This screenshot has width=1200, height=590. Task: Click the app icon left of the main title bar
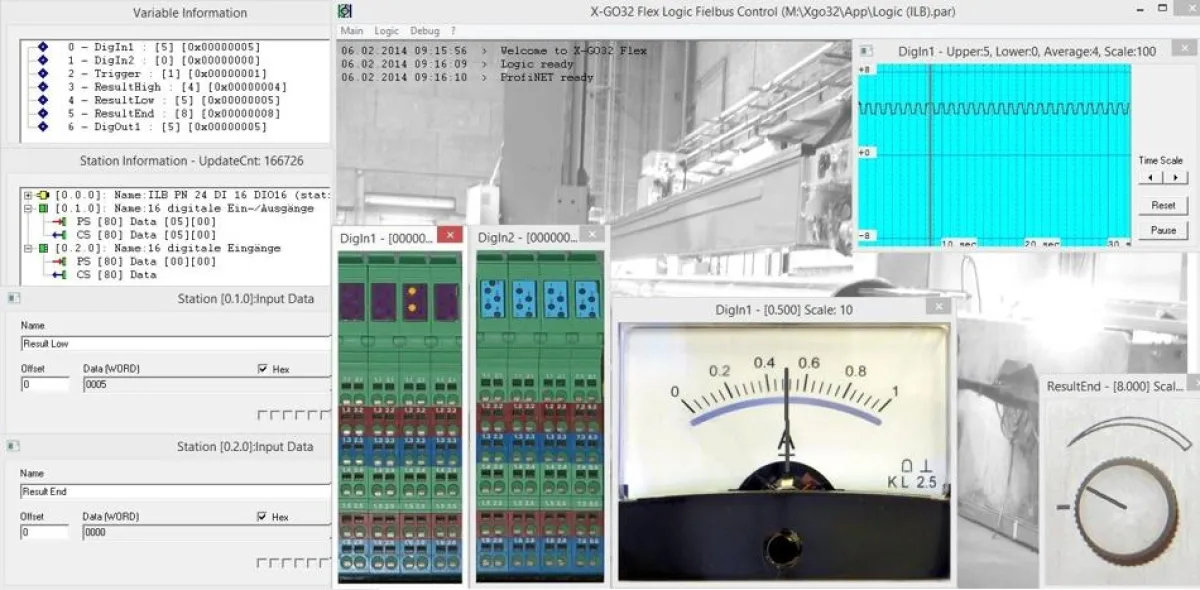tap(345, 11)
